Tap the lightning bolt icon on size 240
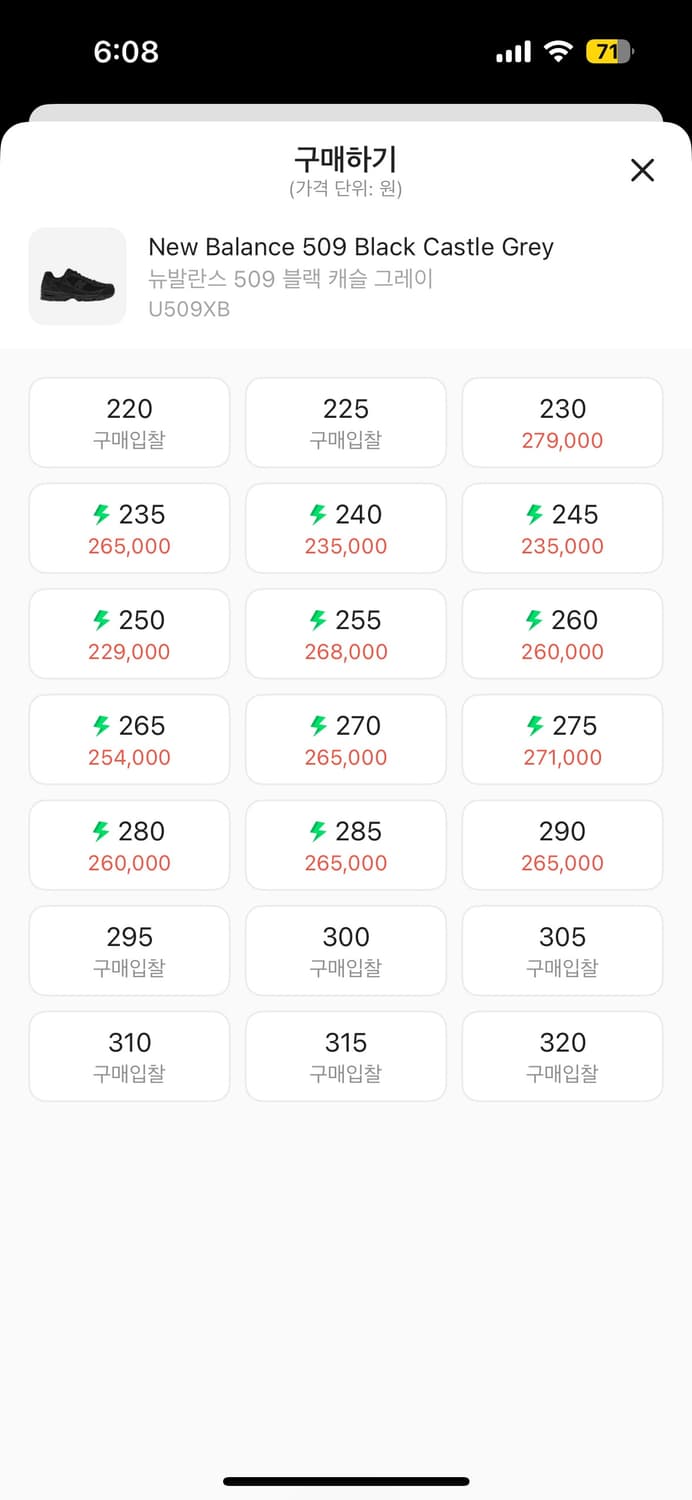Image resolution: width=692 pixels, height=1500 pixels. pyautogui.click(x=318, y=515)
